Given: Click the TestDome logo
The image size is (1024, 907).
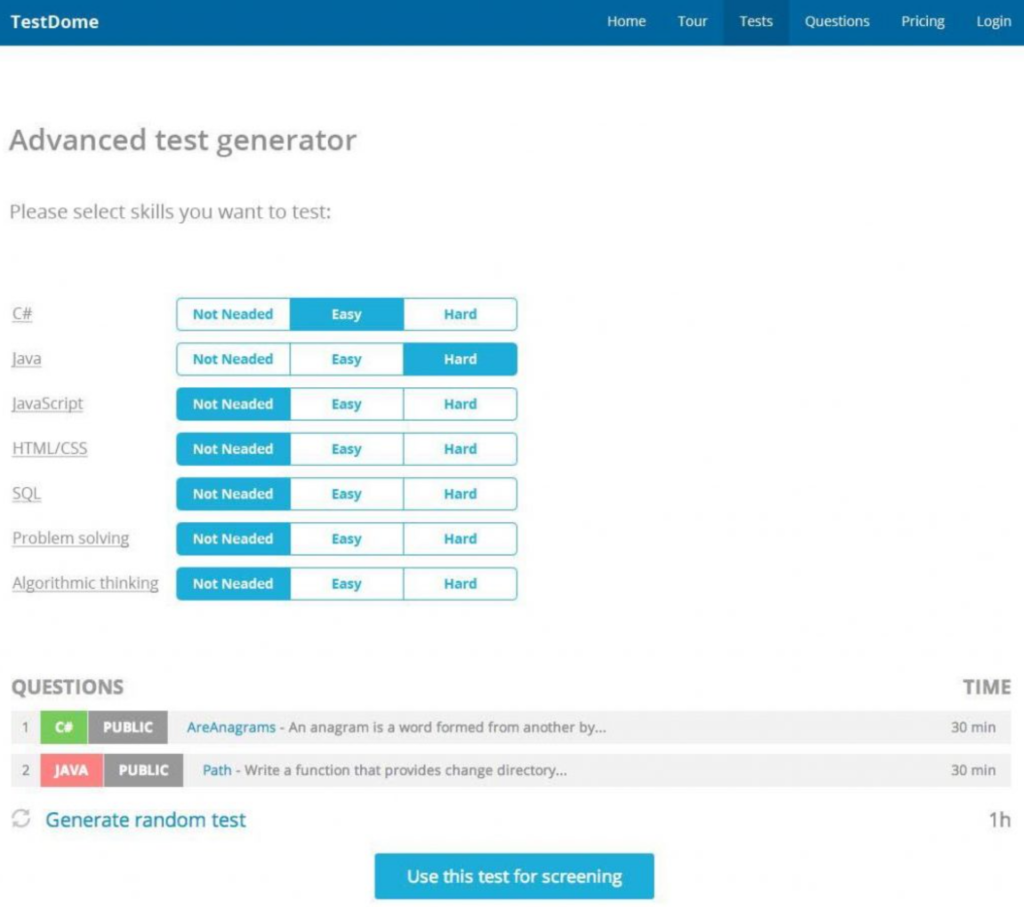Looking at the screenshot, I should coord(54,22).
